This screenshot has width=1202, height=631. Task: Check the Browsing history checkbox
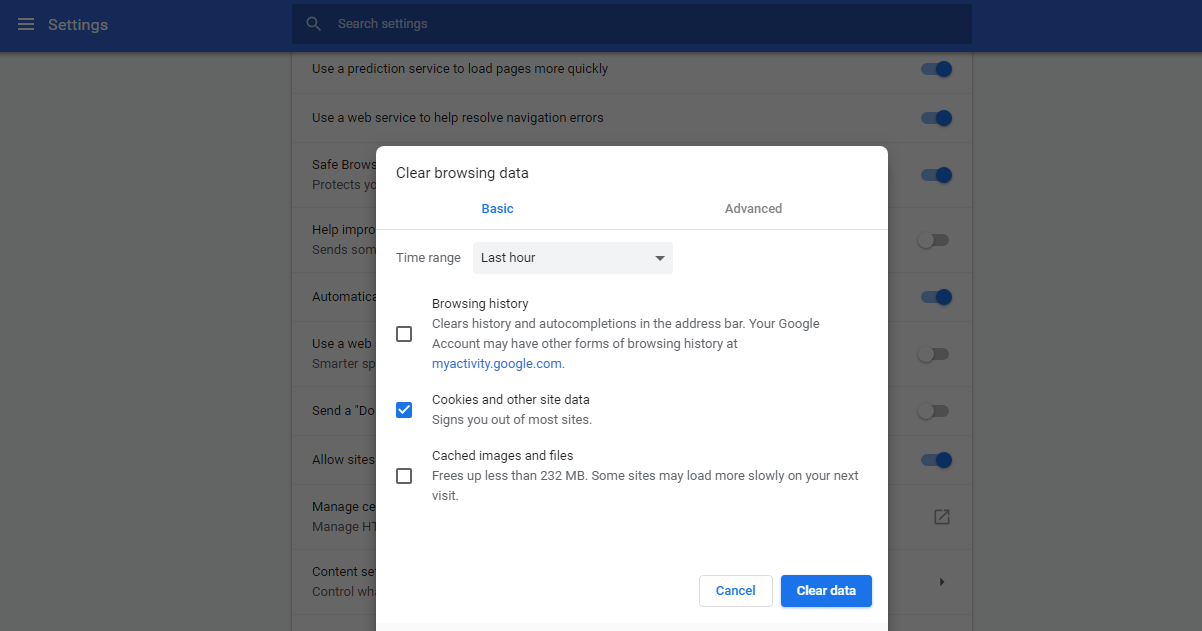point(404,334)
